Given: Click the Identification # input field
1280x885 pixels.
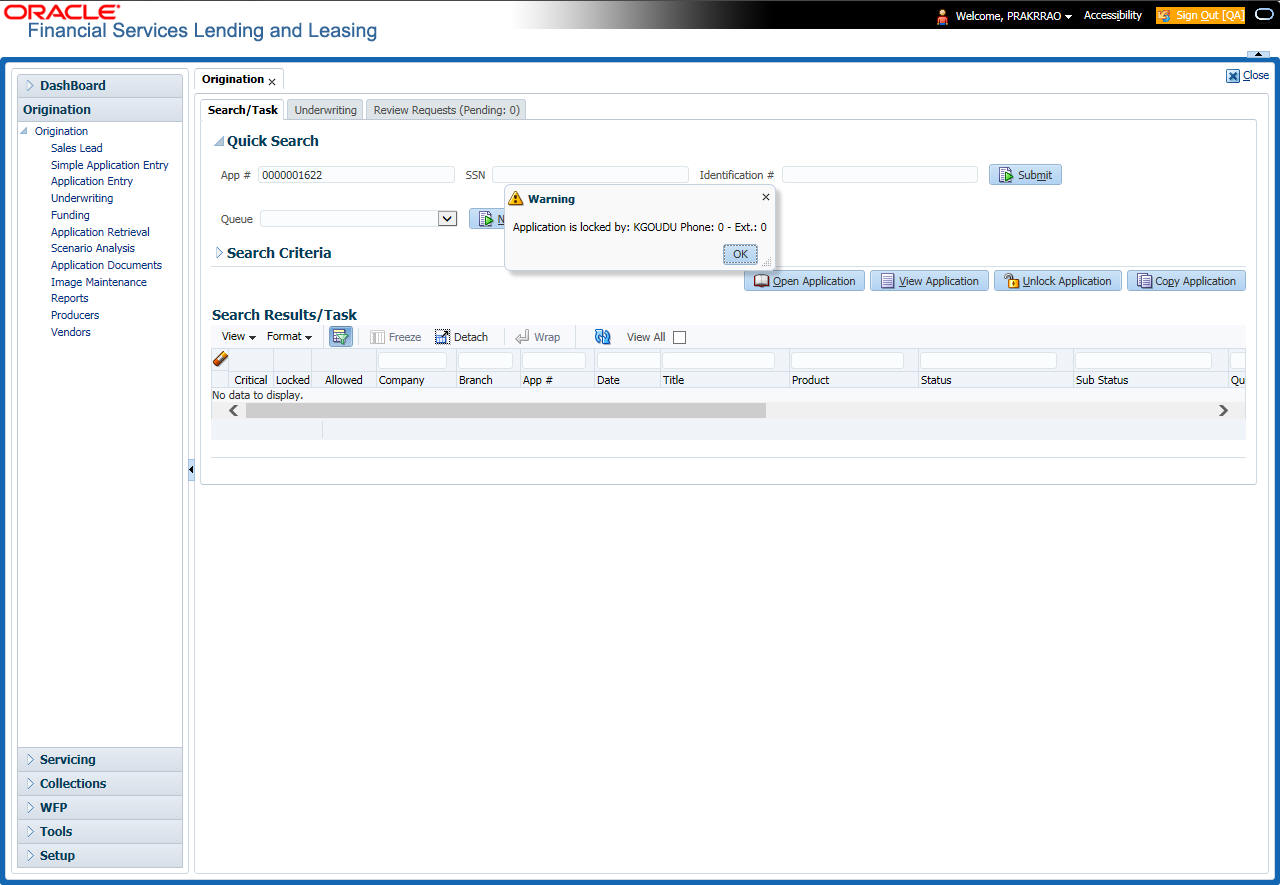Looking at the screenshot, I should pyautogui.click(x=880, y=175).
